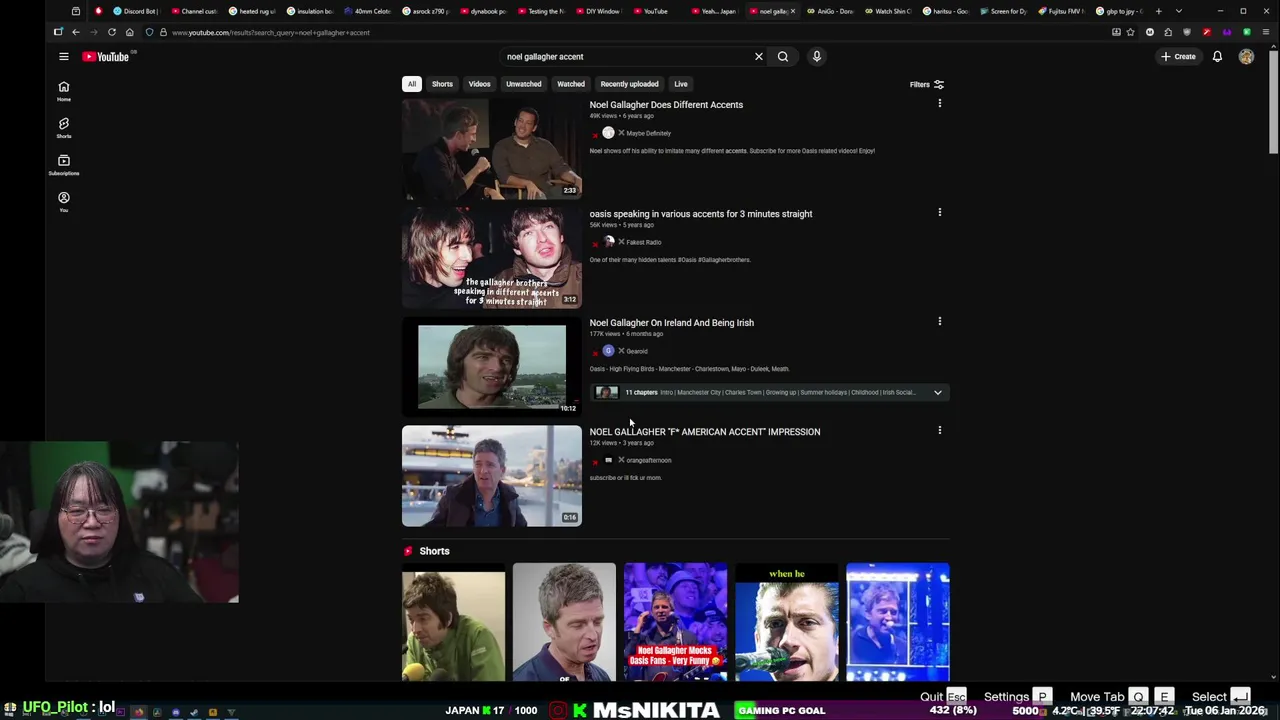
Task: Open Home in the sidebar
Action: point(63,90)
